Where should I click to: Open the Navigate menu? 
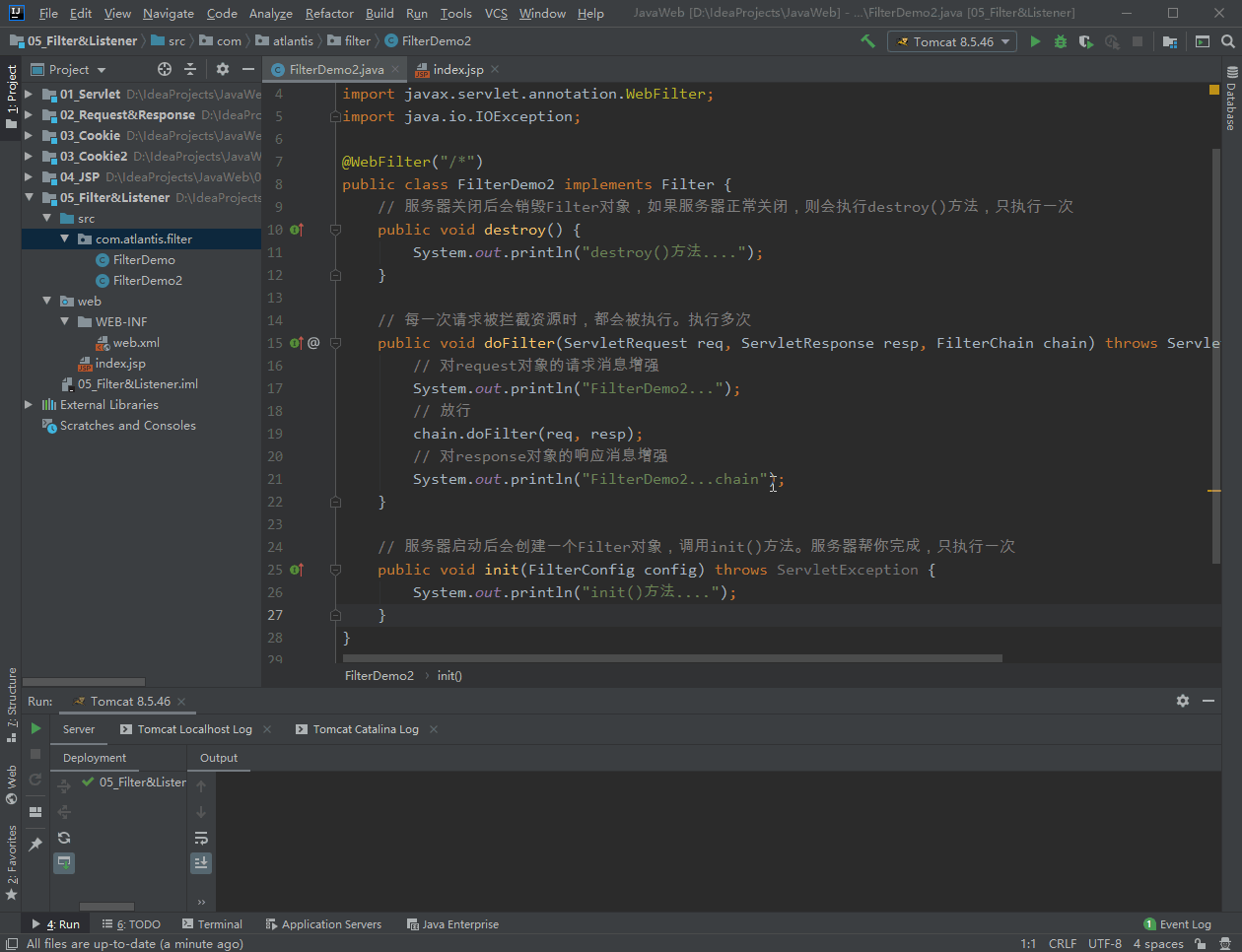tap(169, 14)
